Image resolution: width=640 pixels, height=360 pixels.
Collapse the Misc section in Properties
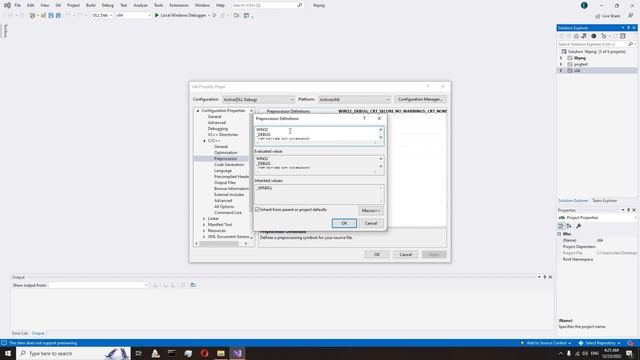560,234
